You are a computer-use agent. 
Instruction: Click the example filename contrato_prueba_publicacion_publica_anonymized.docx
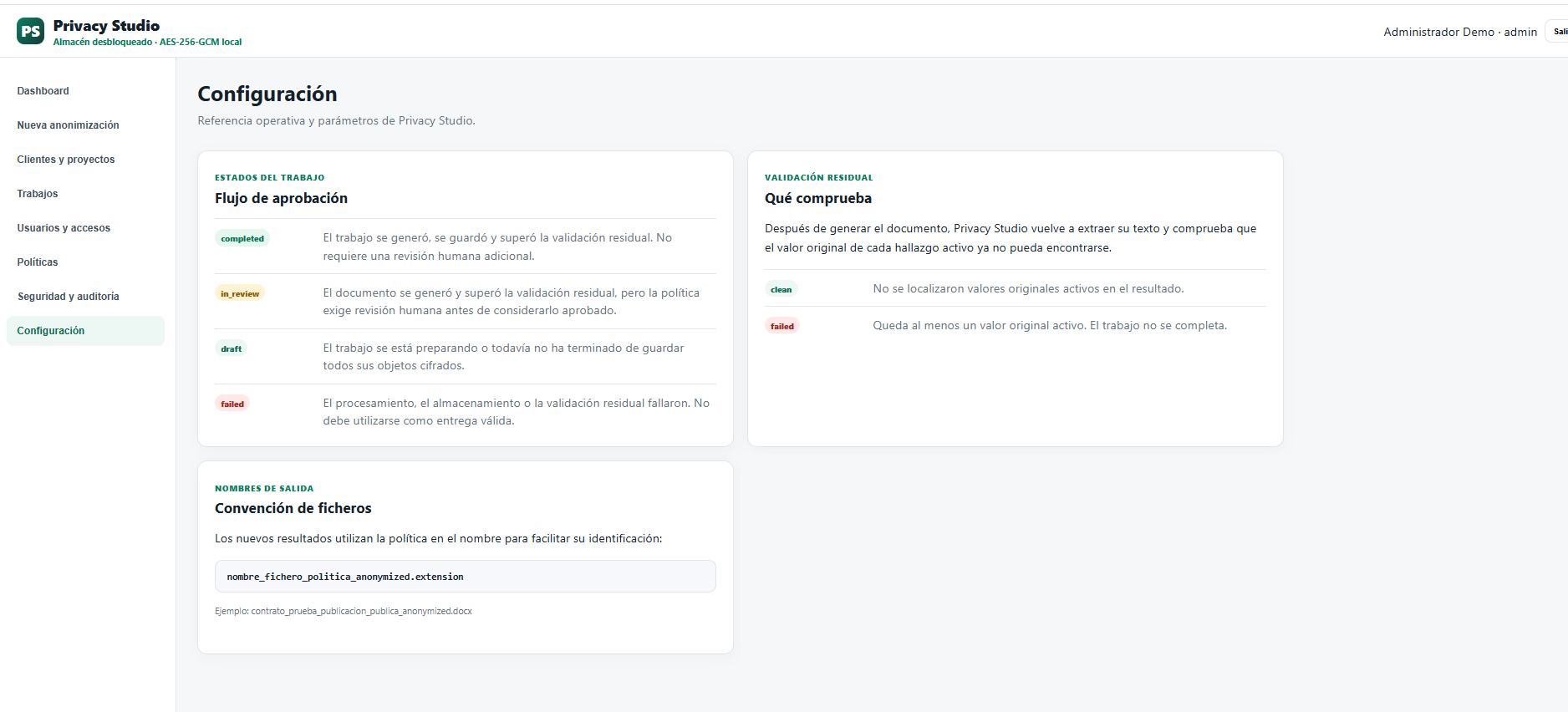click(362, 611)
